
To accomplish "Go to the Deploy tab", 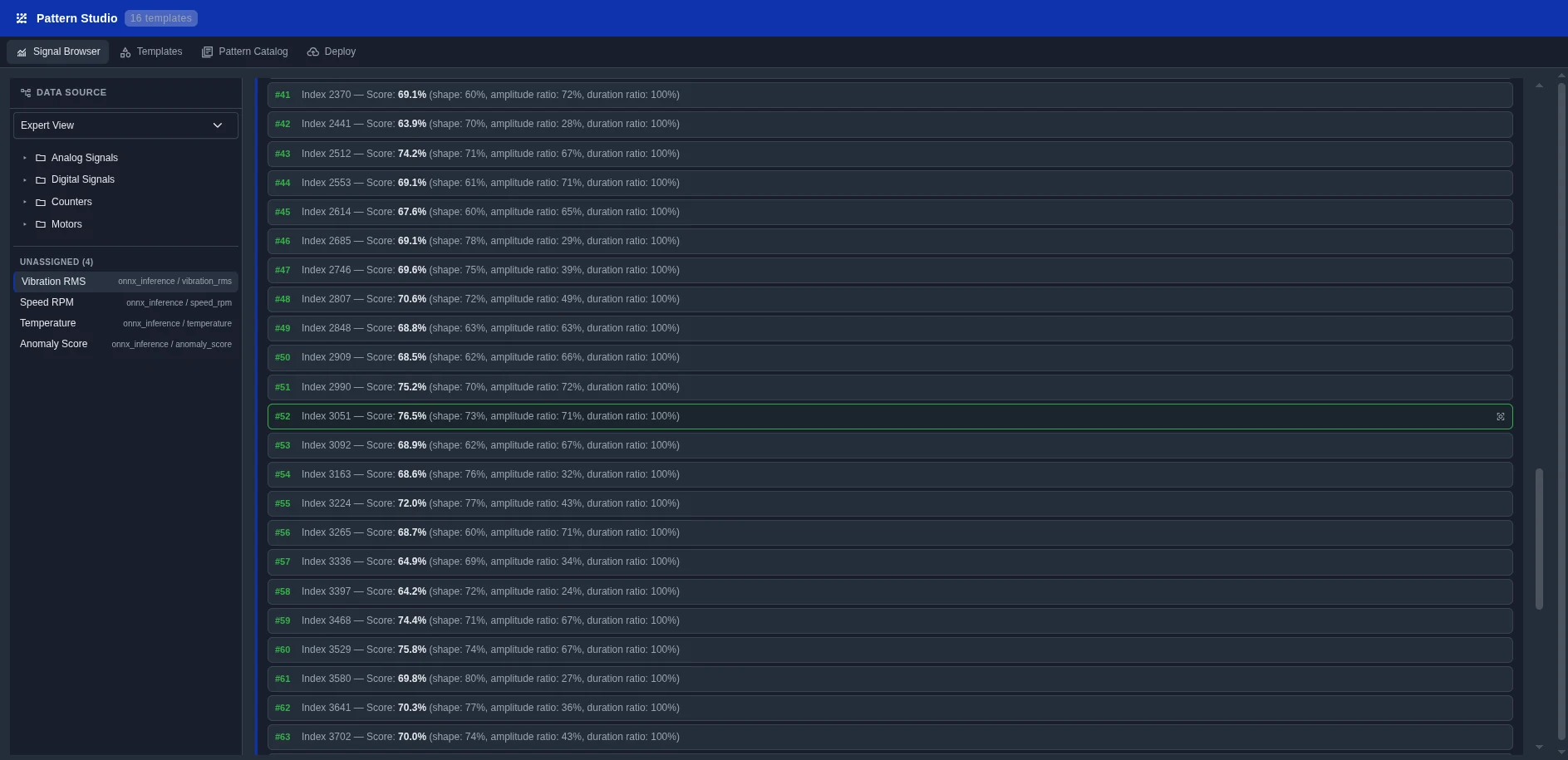I will click(332, 51).
